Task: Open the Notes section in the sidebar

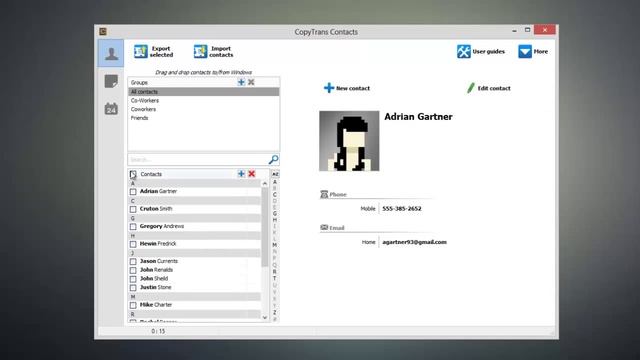Action: pyautogui.click(x=111, y=81)
